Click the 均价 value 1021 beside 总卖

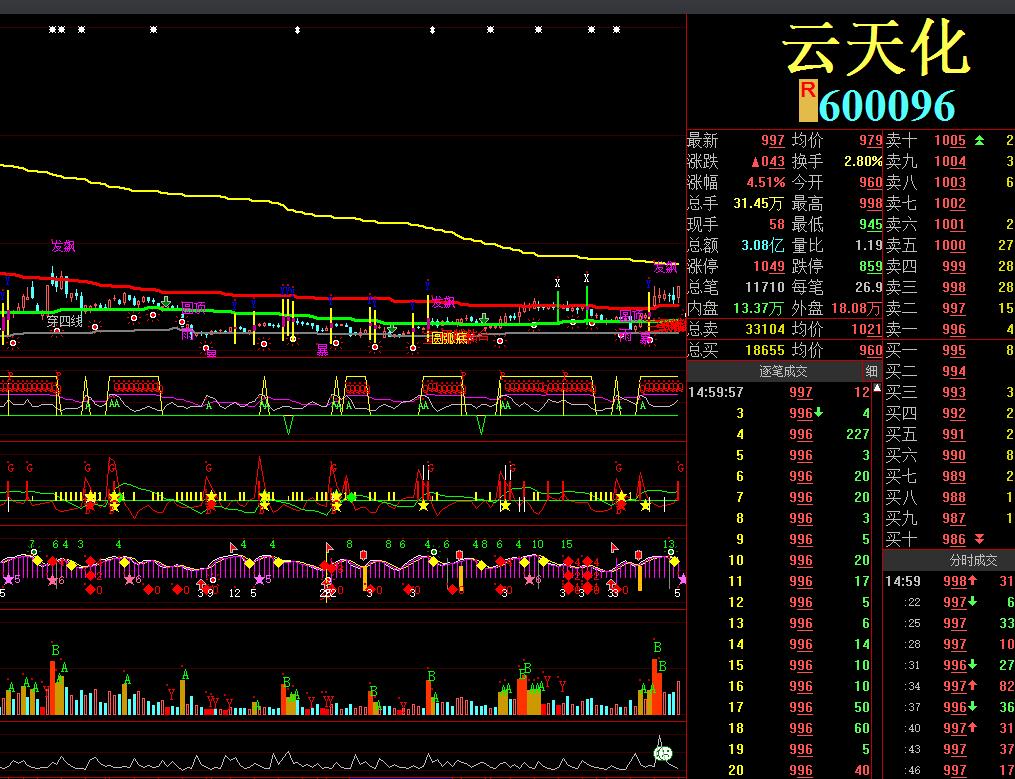[x=866, y=329]
